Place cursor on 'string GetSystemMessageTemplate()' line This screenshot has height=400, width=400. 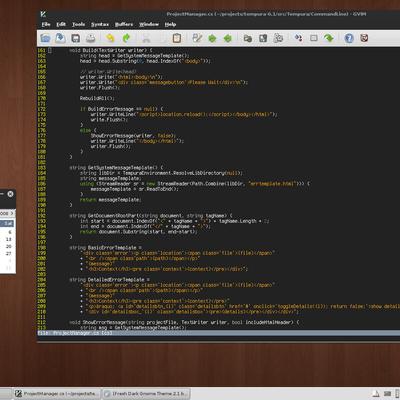(x=116, y=168)
